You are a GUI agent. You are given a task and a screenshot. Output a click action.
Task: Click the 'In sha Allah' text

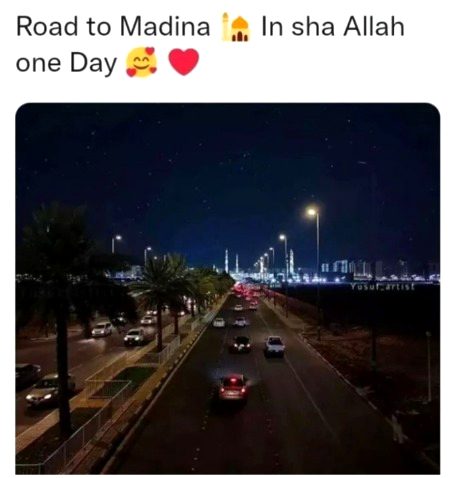coord(333,27)
